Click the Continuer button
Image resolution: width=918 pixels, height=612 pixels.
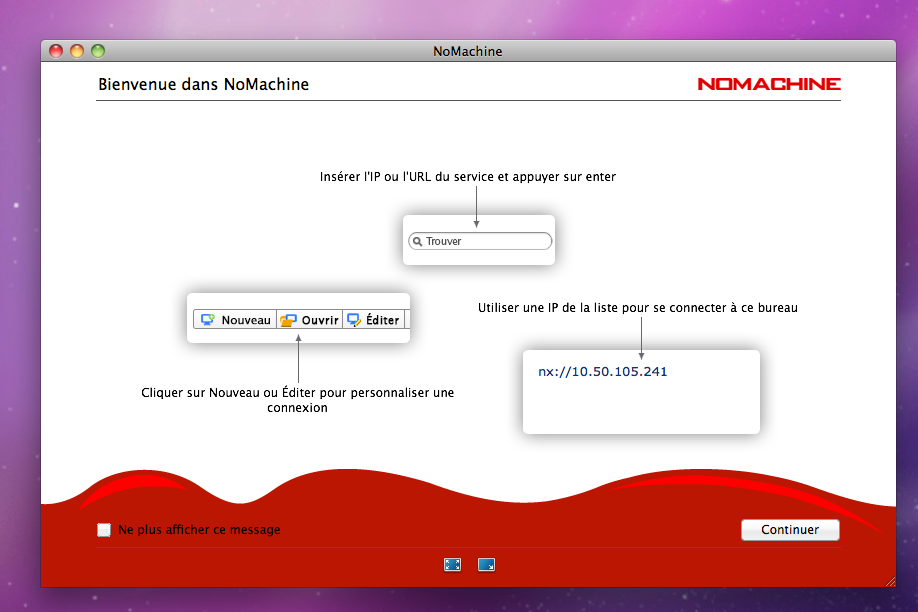point(790,530)
